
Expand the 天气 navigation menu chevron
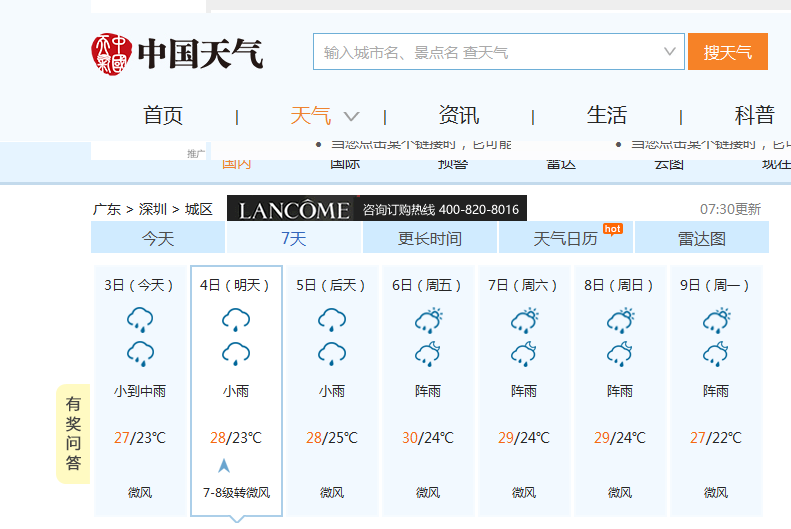pyautogui.click(x=351, y=116)
